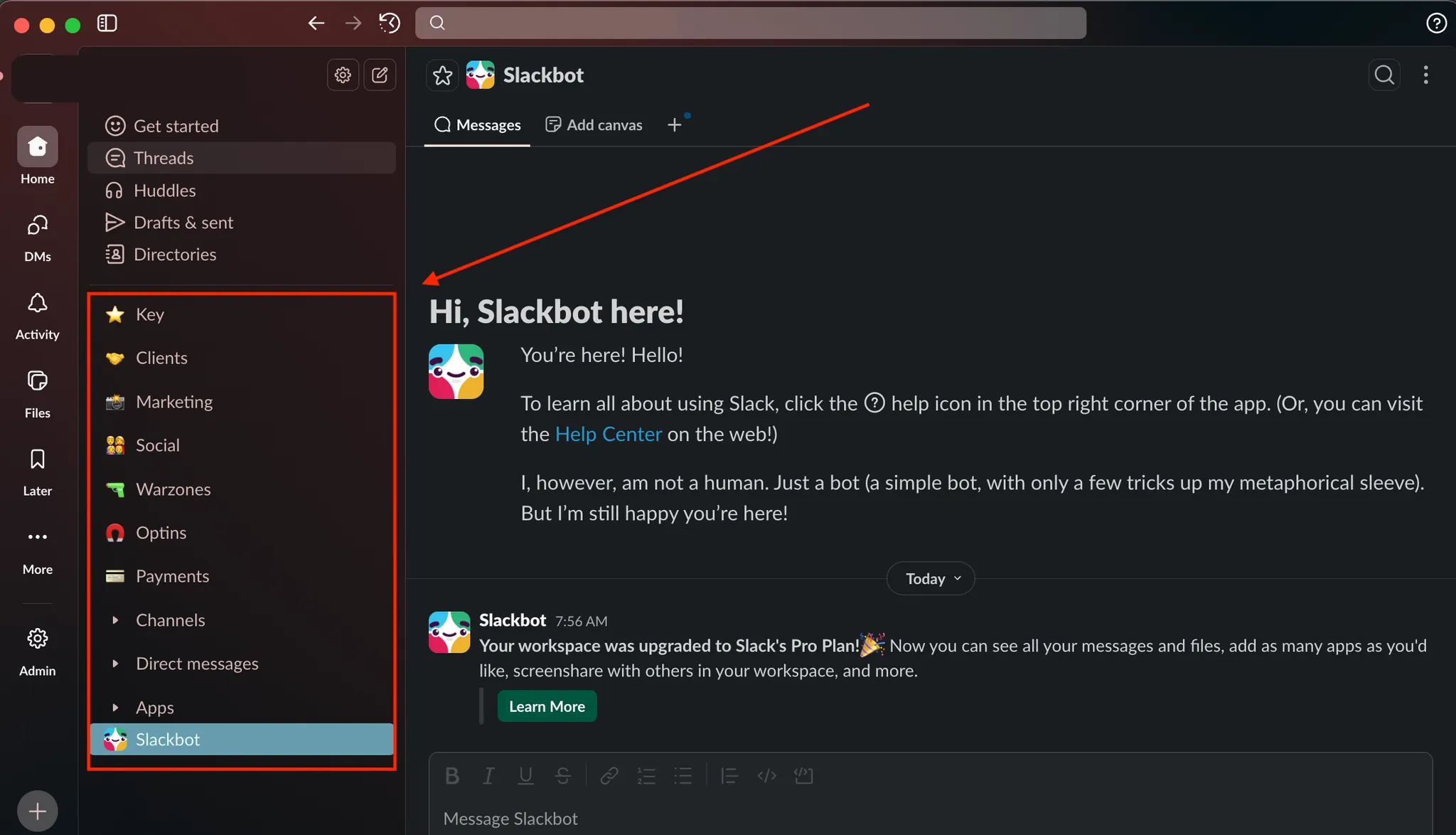Click the help question mark icon
1456x835 pixels.
point(1435,23)
